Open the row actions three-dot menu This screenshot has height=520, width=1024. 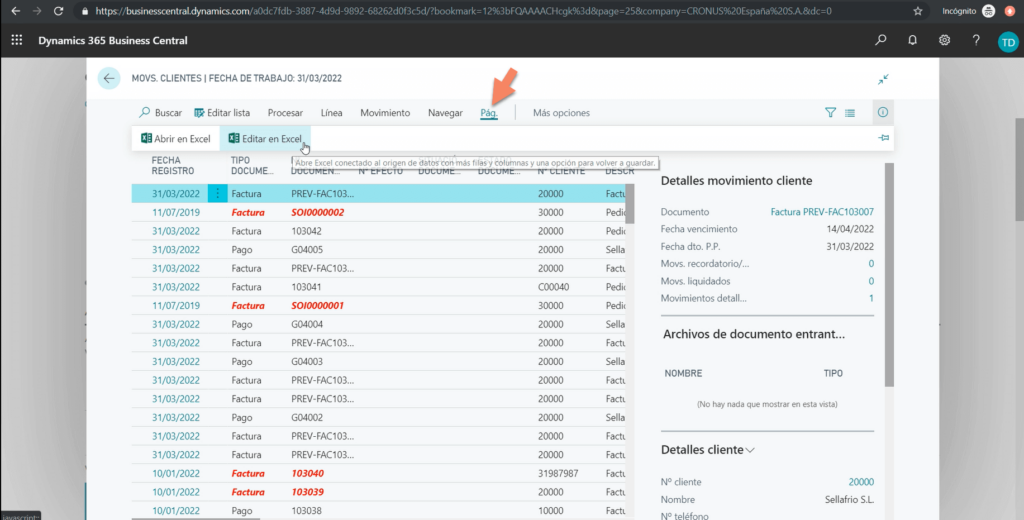coord(217,193)
